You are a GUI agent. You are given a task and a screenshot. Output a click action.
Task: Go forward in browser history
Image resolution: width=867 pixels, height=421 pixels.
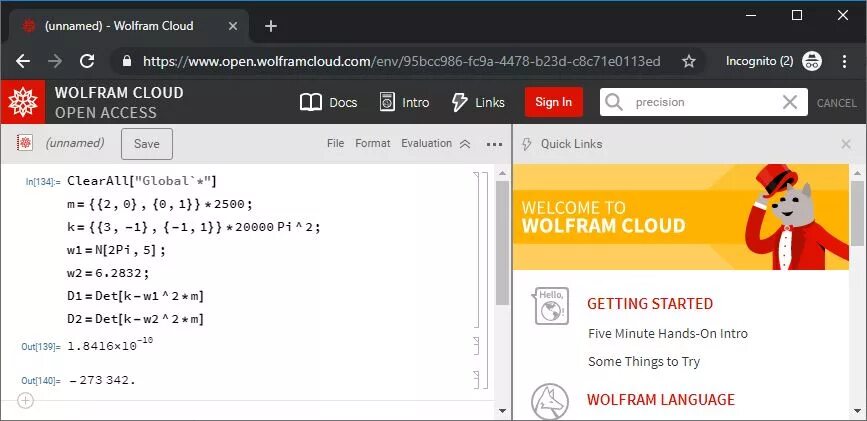click(55, 61)
